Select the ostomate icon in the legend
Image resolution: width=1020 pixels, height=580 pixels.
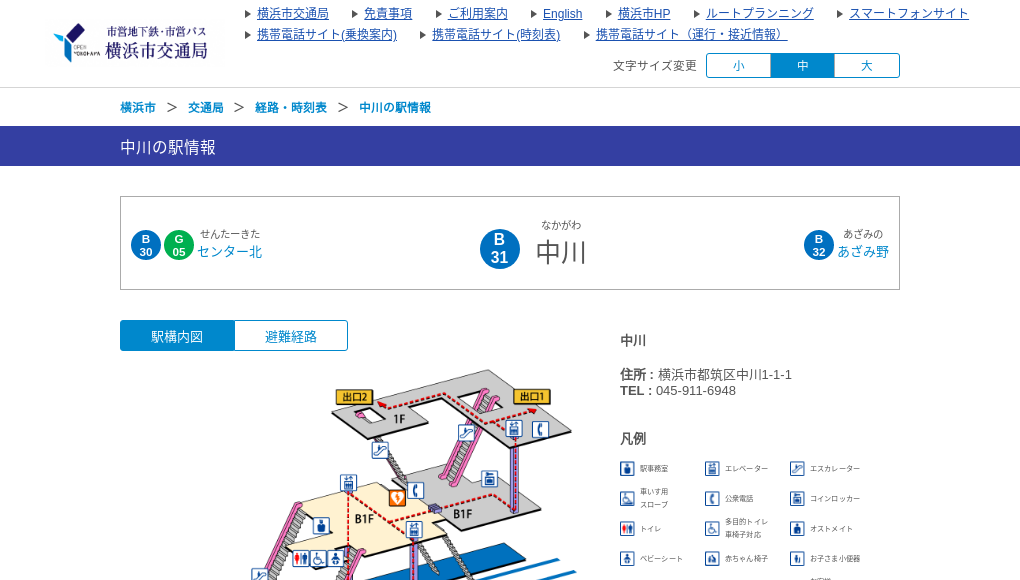(x=796, y=529)
